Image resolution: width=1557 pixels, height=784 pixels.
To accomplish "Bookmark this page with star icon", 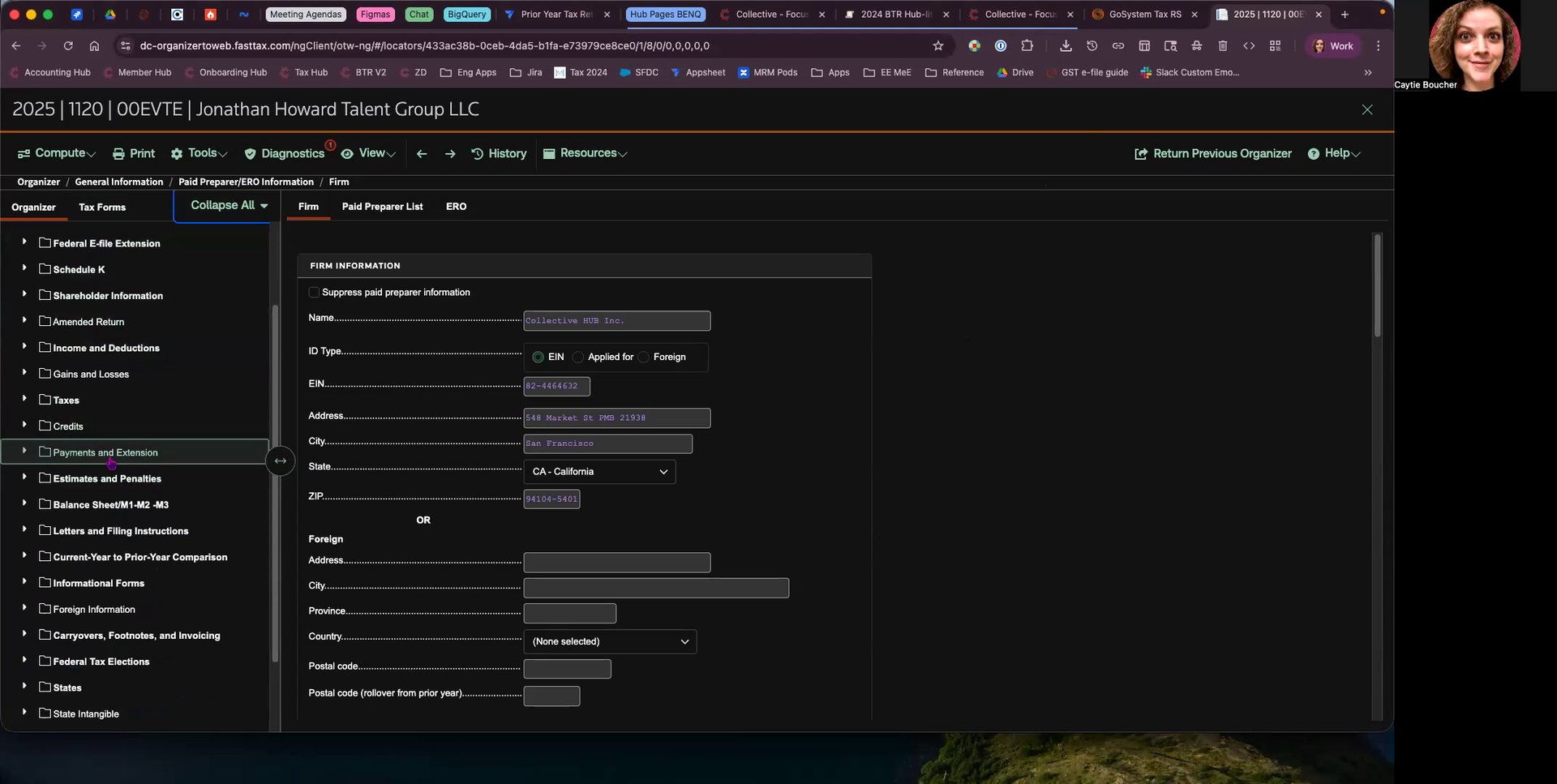I will tap(938, 46).
